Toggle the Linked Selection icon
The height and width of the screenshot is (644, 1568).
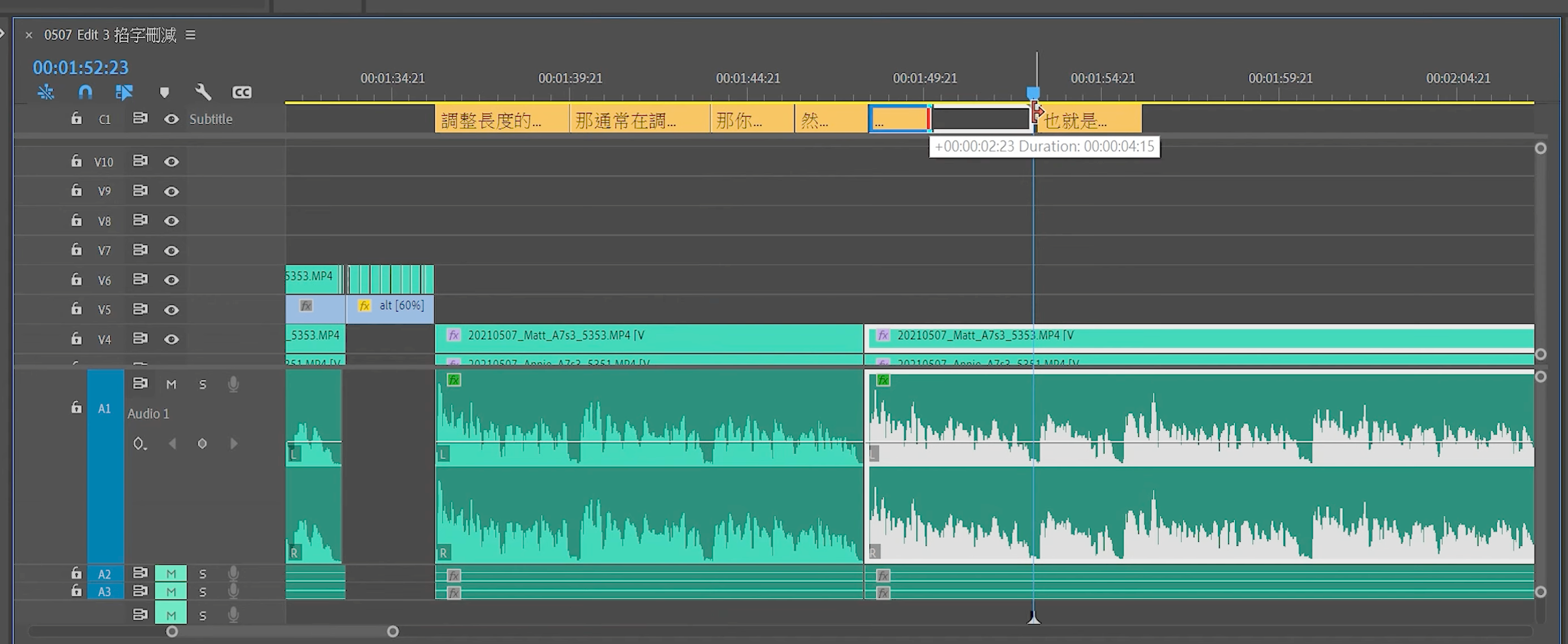click(124, 92)
